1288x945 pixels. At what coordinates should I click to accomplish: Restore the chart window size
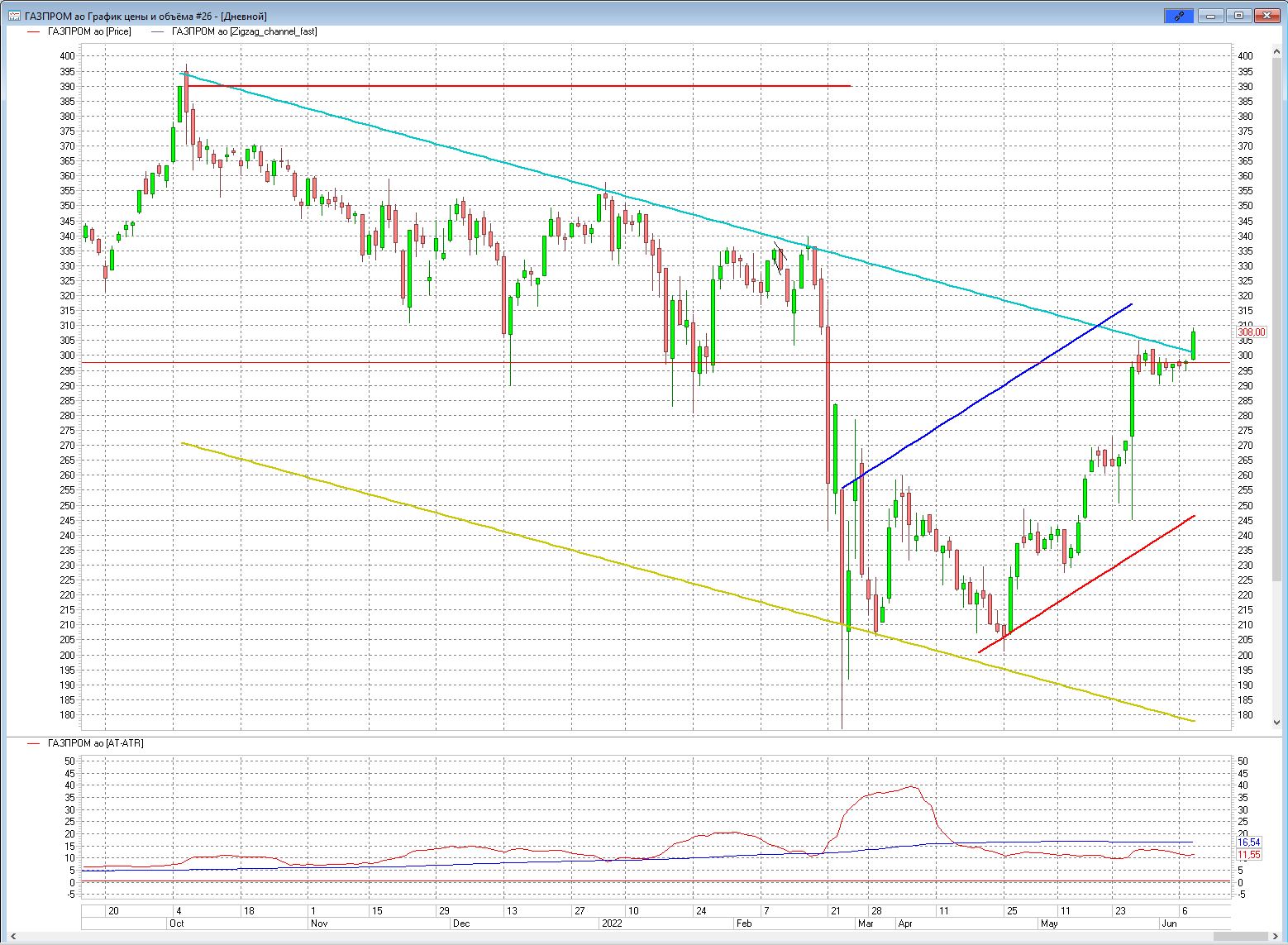pyautogui.click(x=1238, y=16)
